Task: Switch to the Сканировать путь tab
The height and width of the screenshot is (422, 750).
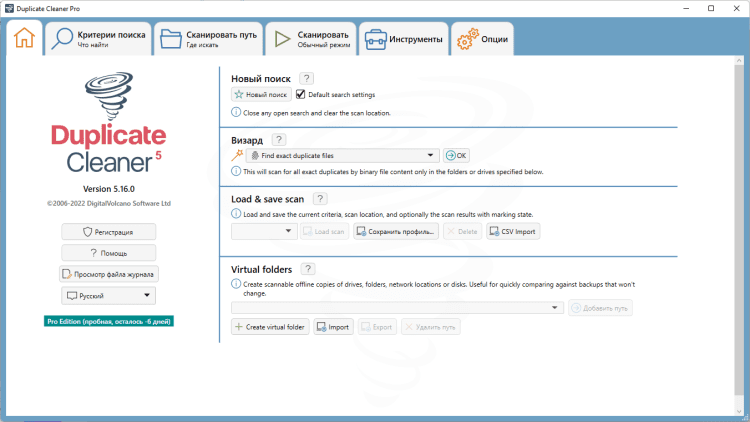Action: click(x=209, y=39)
